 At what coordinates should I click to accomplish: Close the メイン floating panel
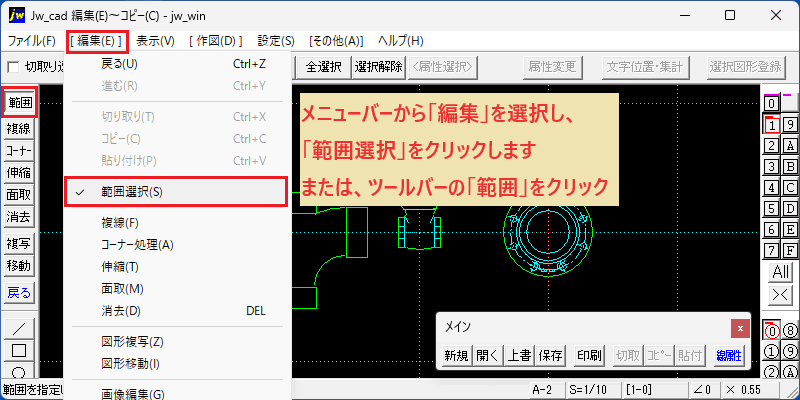coord(740,328)
